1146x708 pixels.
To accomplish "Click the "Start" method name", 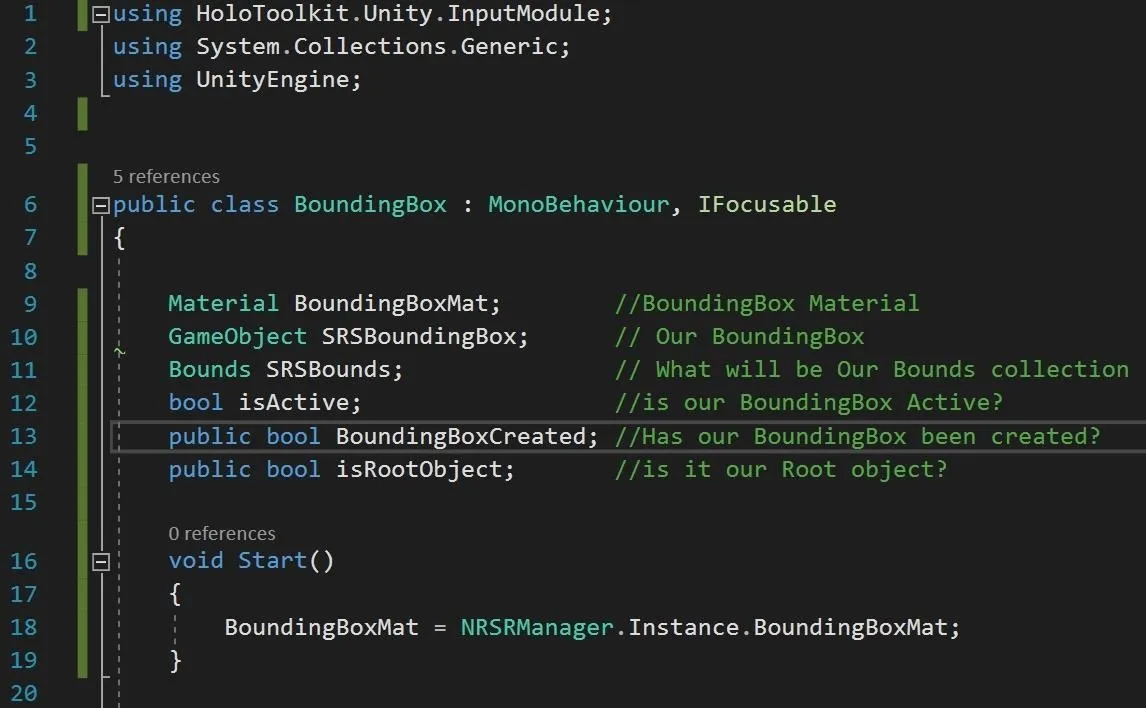I will [x=273, y=560].
